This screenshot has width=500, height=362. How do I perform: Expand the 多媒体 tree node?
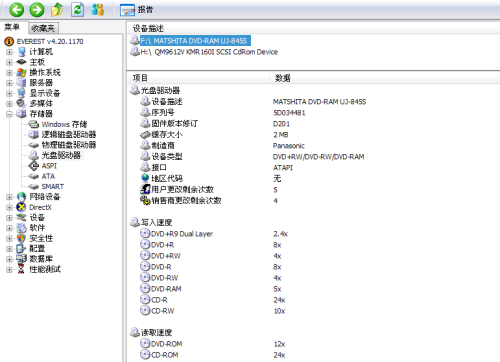click(9, 104)
